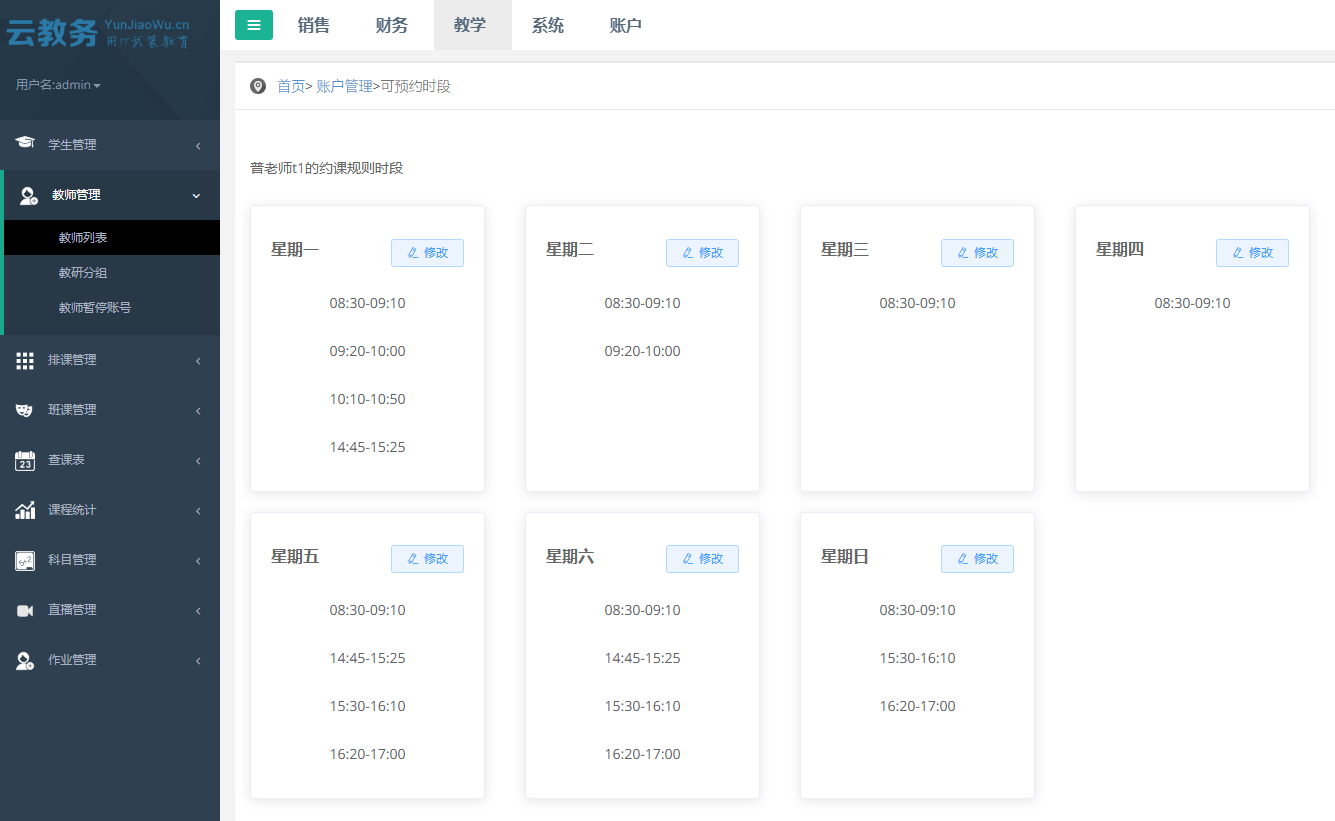Select 教研分组 in the sidebar submenu
This screenshot has height=821, width=1335.
click(82, 273)
